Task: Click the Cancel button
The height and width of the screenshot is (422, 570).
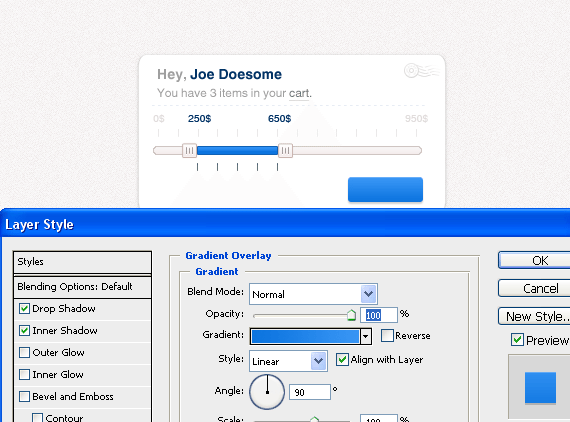Action: (x=534, y=288)
